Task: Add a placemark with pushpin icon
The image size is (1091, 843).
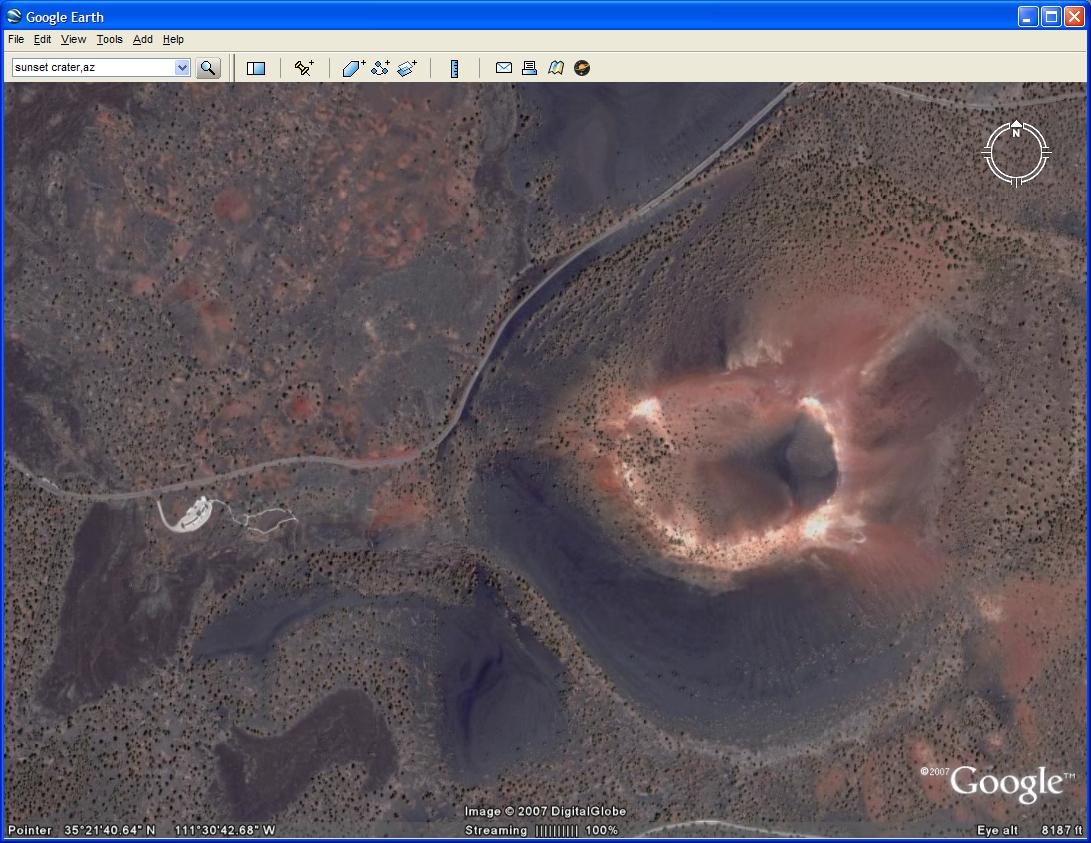Action: coord(304,68)
